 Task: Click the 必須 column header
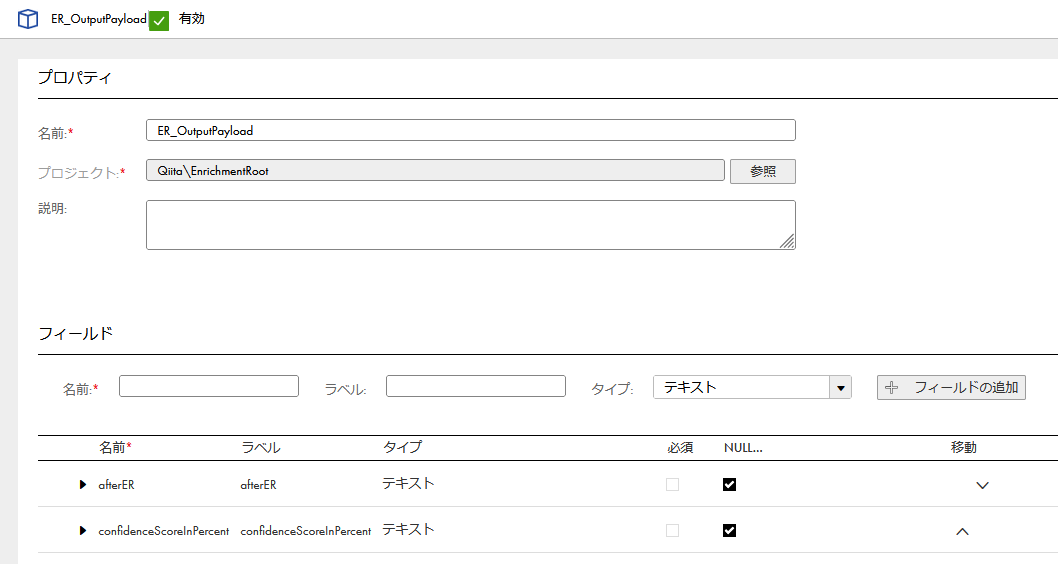[680, 447]
